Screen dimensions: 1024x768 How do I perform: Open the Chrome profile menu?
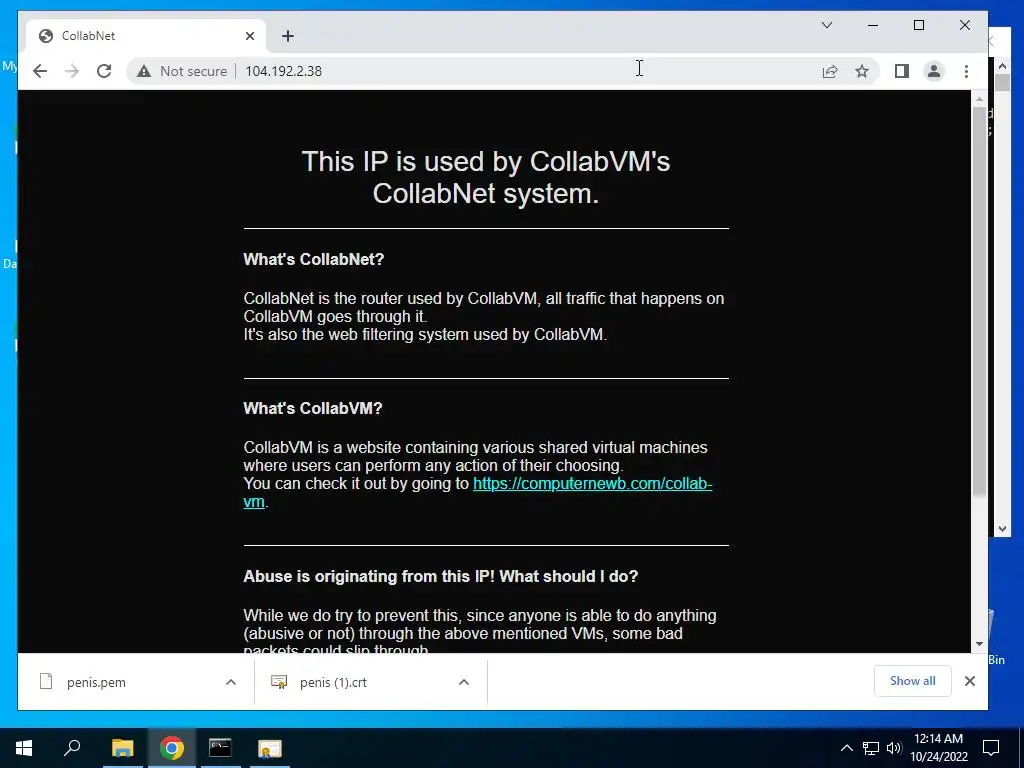[x=934, y=71]
